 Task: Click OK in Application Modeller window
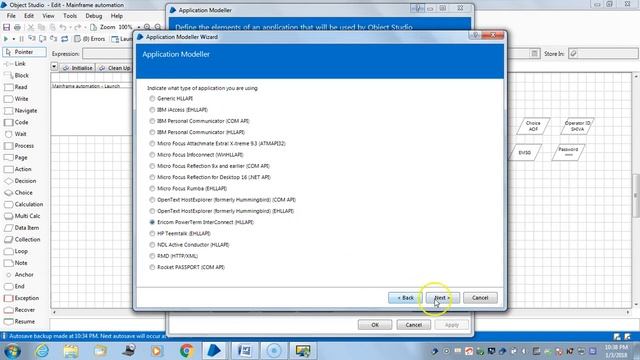375,325
